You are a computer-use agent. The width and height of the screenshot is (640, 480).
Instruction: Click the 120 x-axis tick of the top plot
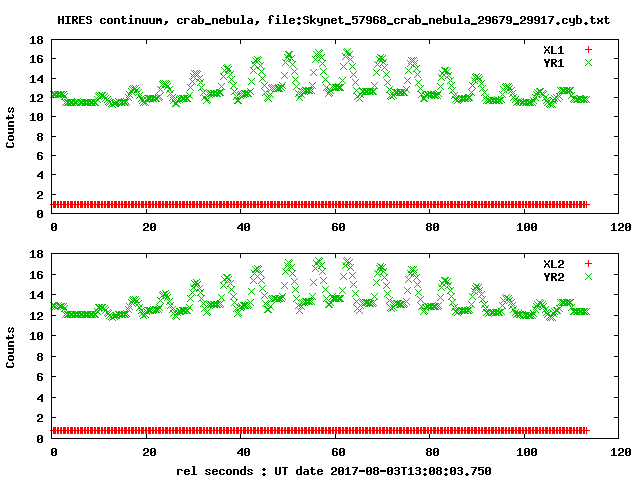point(621,227)
